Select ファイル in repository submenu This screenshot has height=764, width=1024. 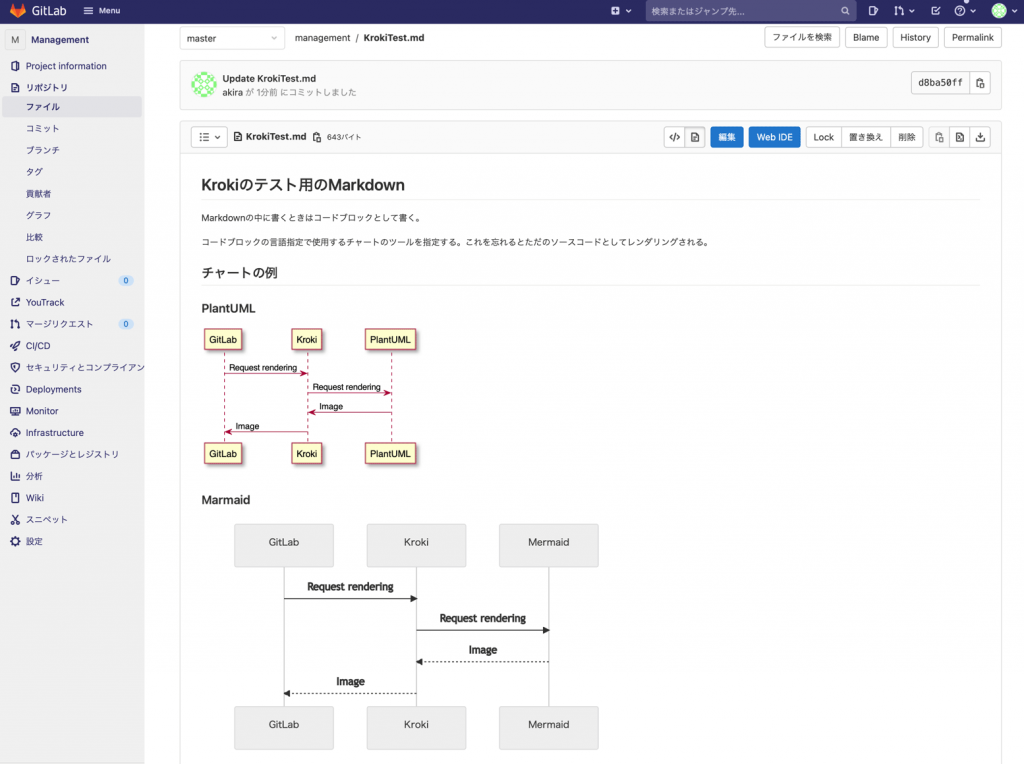point(72,107)
